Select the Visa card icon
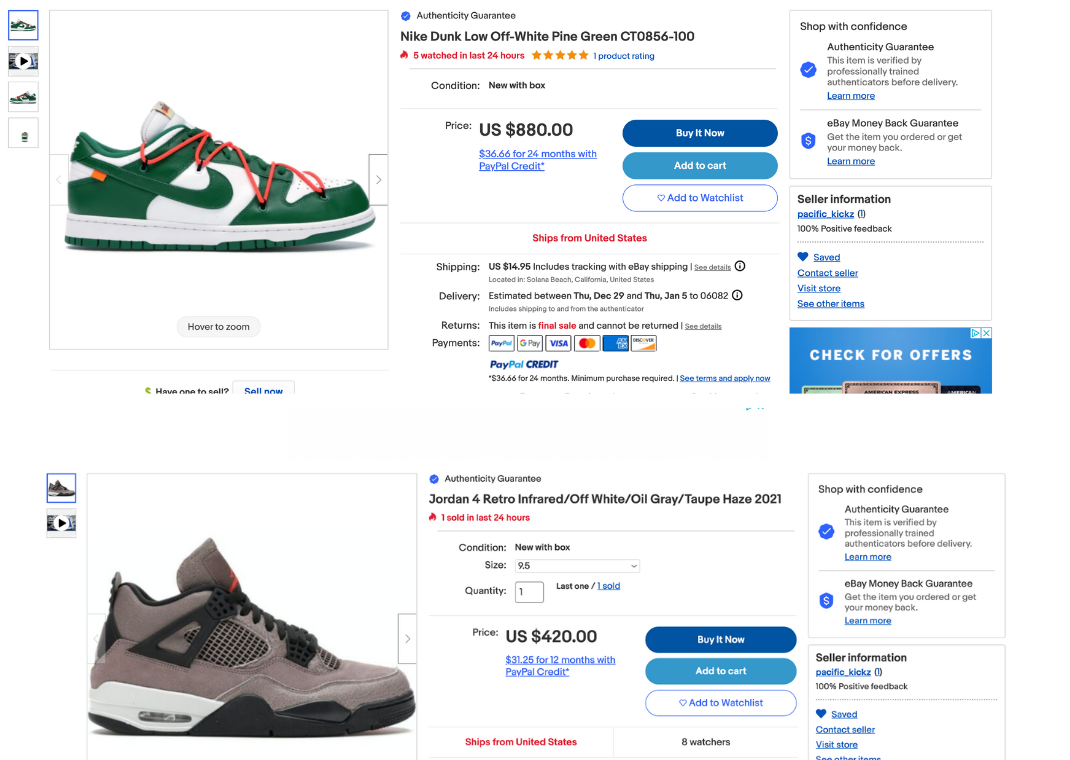The image size is (1070, 760). pyautogui.click(x=559, y=343)
